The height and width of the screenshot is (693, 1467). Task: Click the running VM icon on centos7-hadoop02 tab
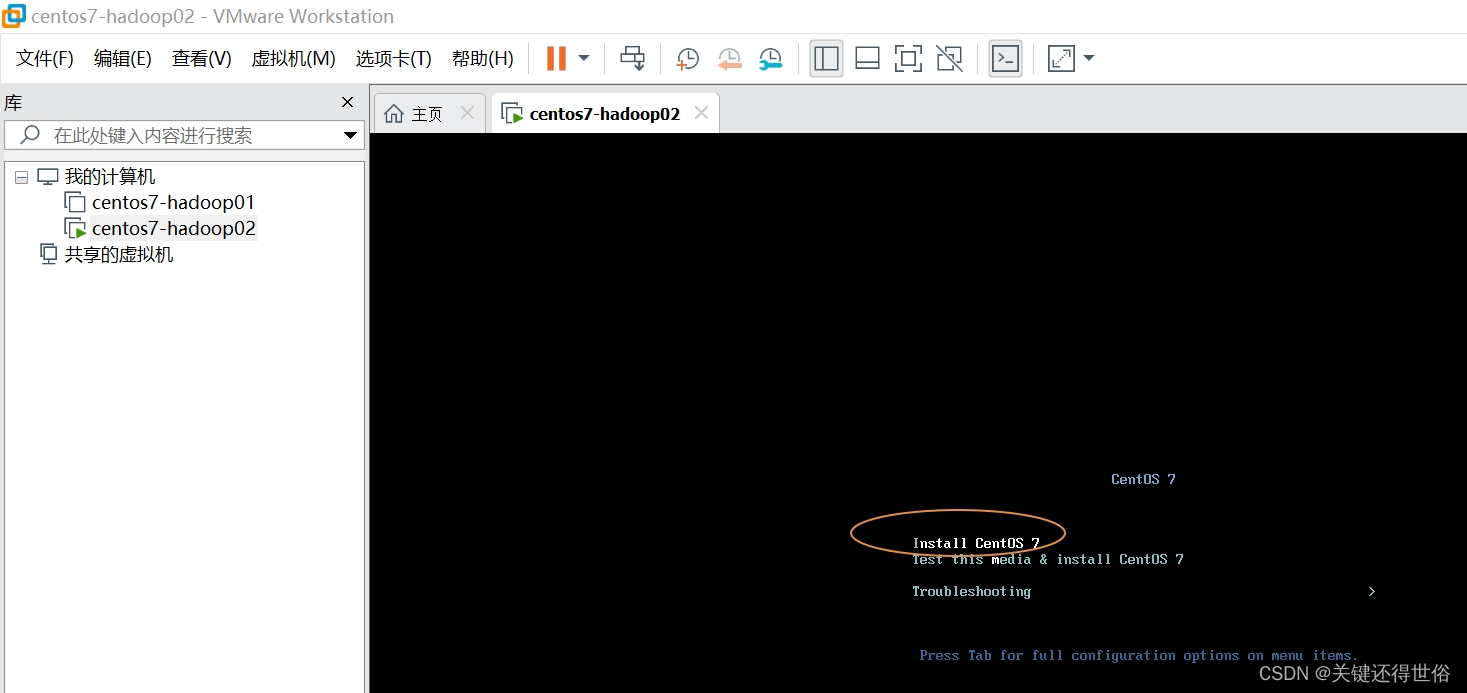point(512,113)
